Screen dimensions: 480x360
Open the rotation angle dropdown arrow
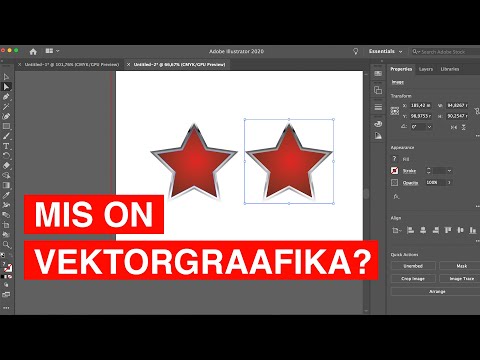coord(429,127)
